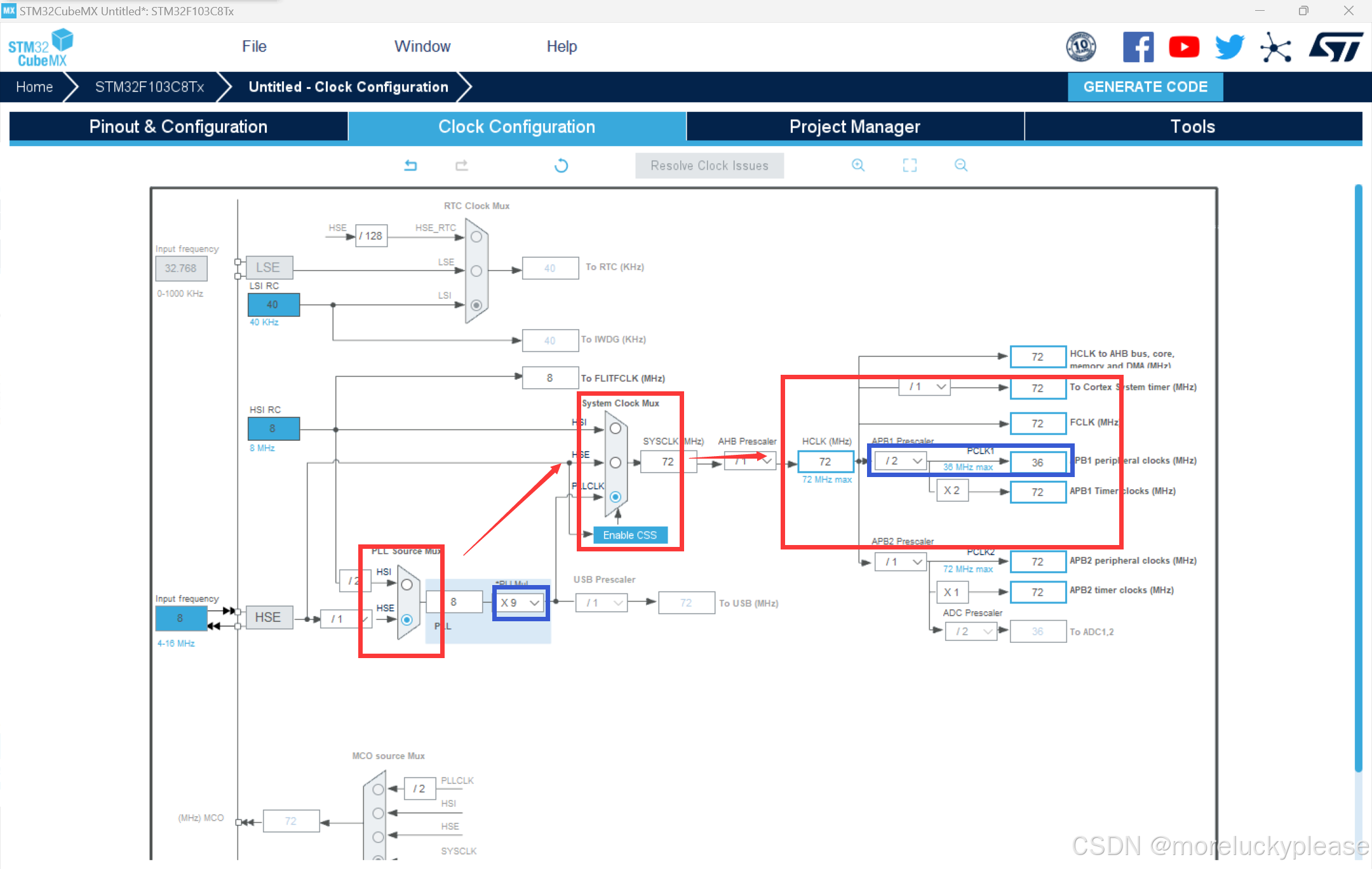
Task: Click the zoom in magnifier icon
Action: (858, 165)
